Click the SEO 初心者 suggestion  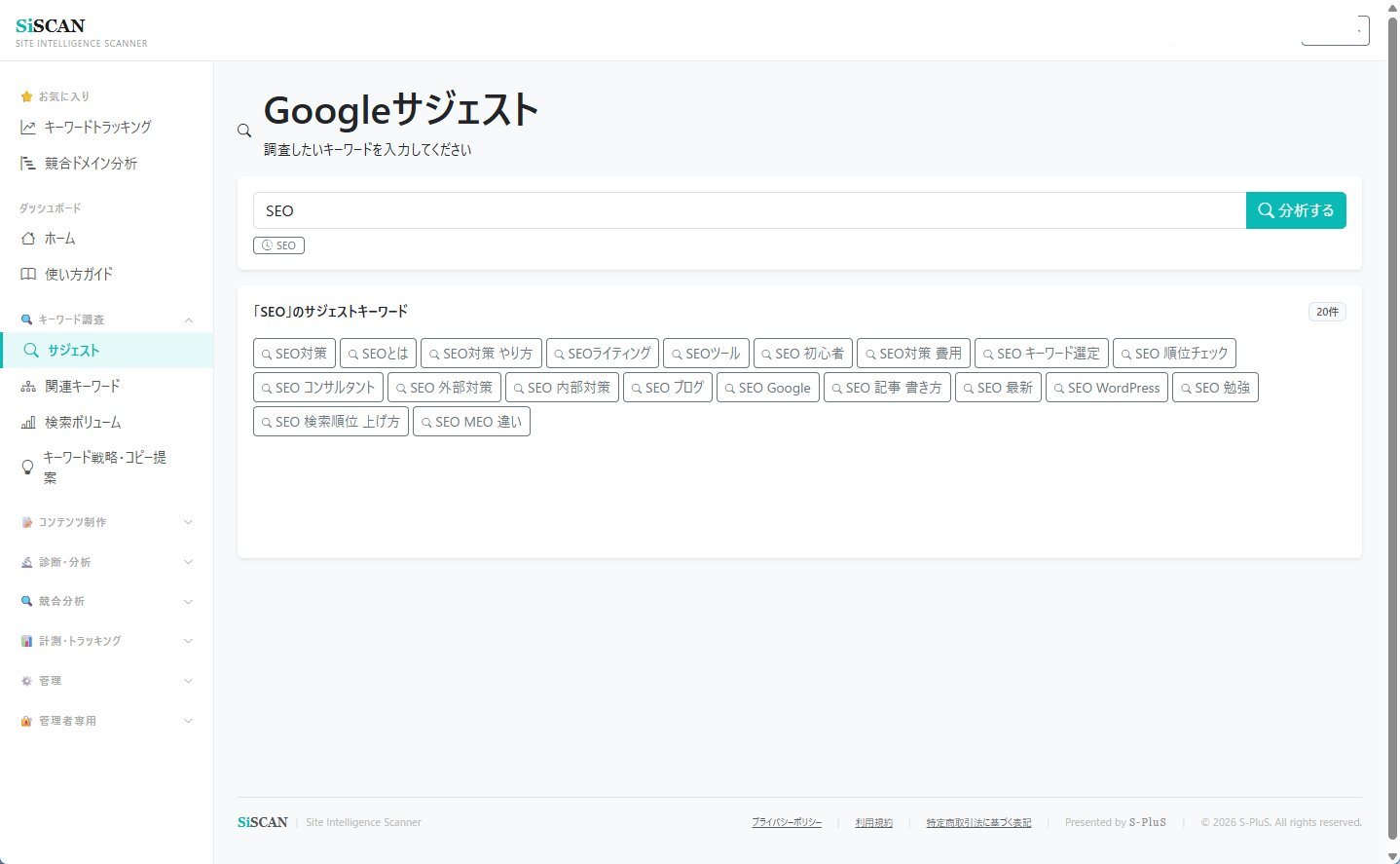803,354
